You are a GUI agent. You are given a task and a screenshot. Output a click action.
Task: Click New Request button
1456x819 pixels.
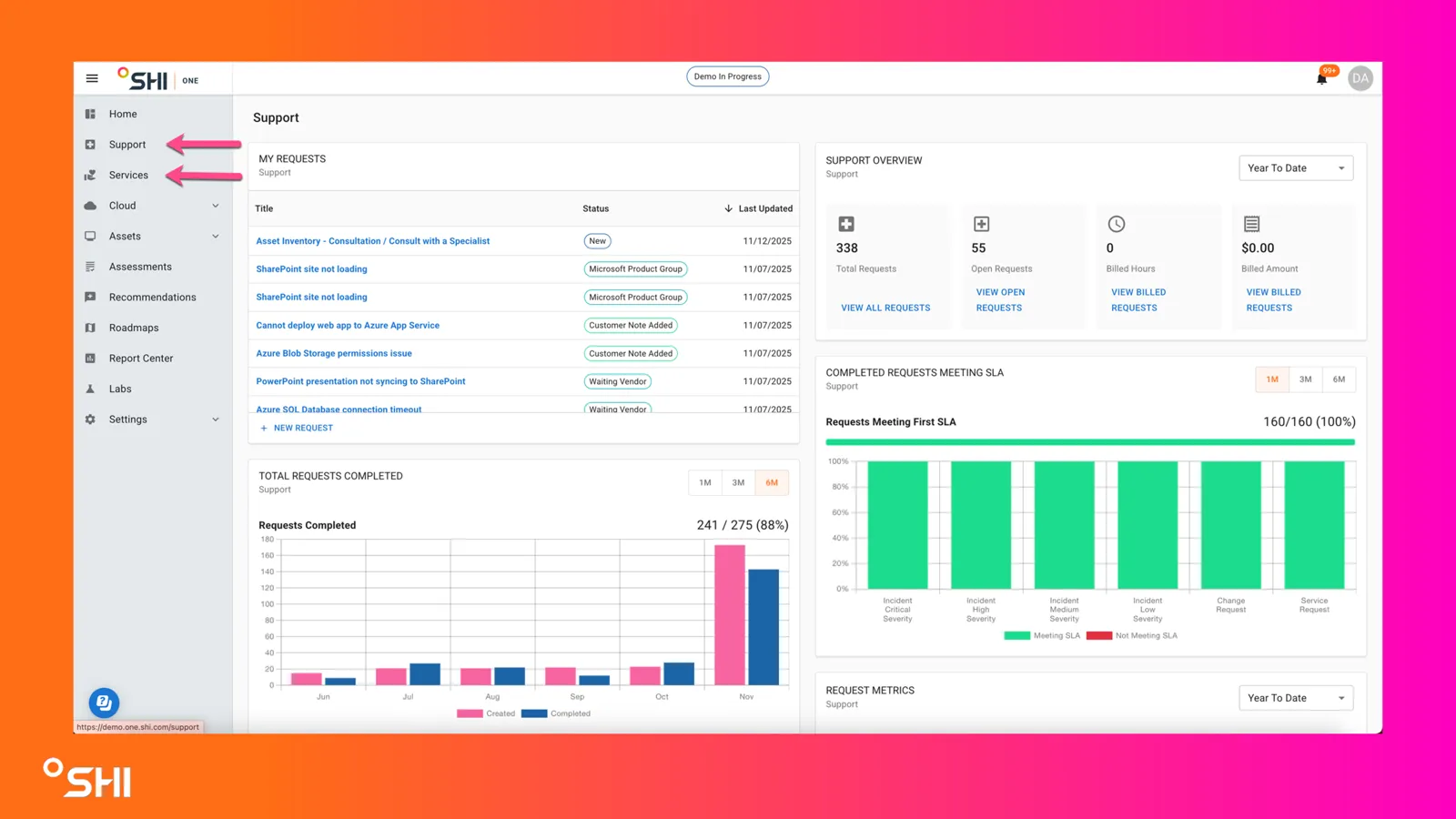click(x=297, y=428)
